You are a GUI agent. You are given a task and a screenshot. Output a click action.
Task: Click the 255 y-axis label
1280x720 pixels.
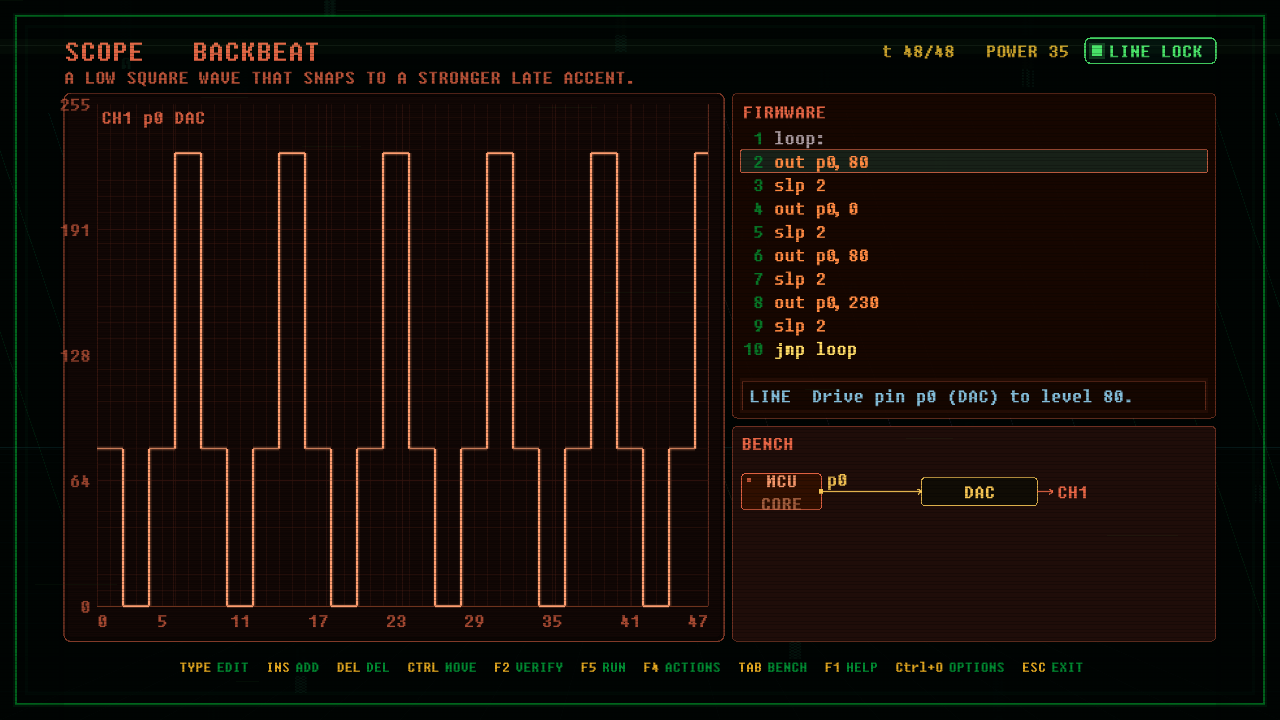[76, 105]
